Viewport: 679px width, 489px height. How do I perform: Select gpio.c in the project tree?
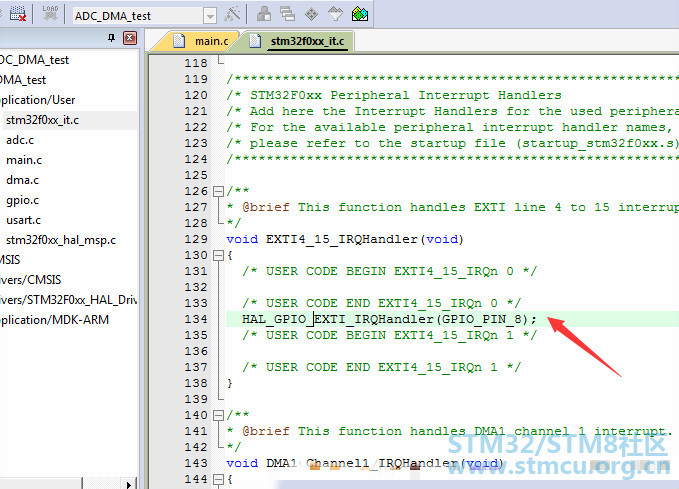[x=23, y=200]
